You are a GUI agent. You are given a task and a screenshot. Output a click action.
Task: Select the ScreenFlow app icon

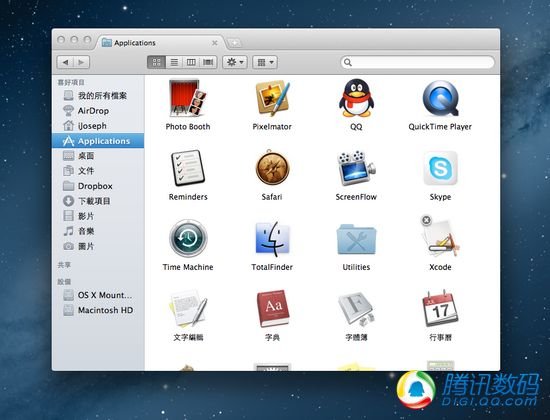tap(356, 168)
